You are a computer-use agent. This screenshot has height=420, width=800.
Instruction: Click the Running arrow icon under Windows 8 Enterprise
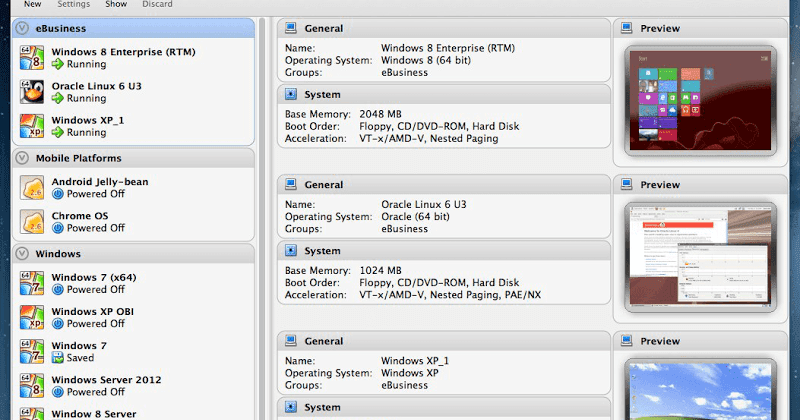58,64
